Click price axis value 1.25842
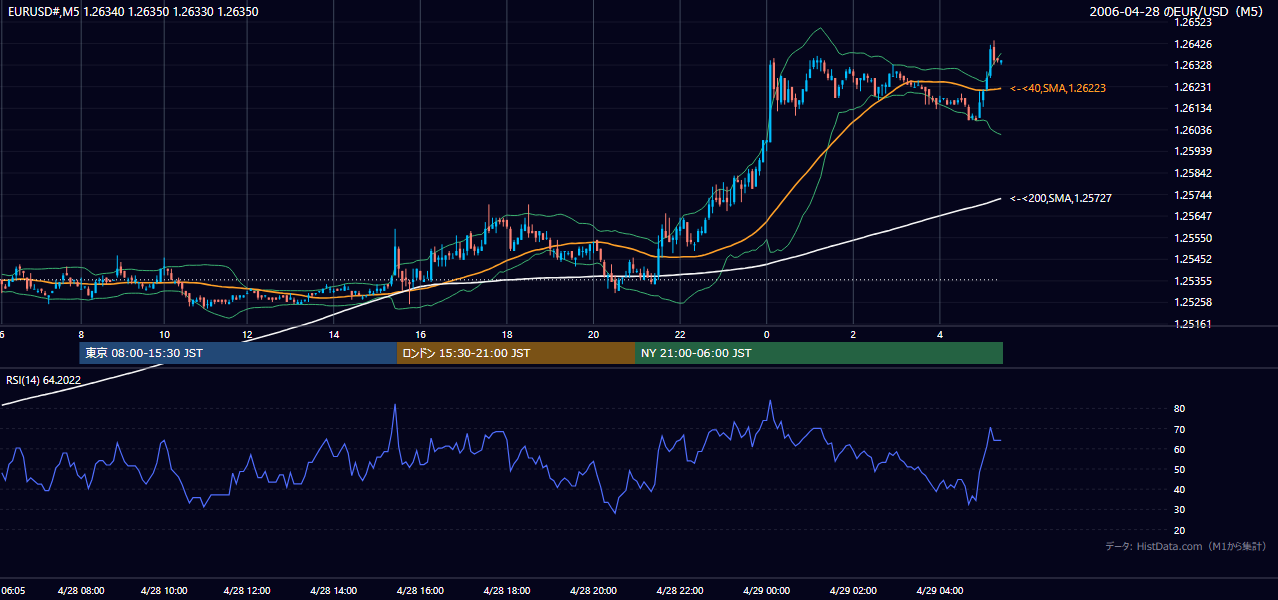Image resolution: width=1278 pixels, height=600 pixels. pyautogui.click(x=1192, y=173)
